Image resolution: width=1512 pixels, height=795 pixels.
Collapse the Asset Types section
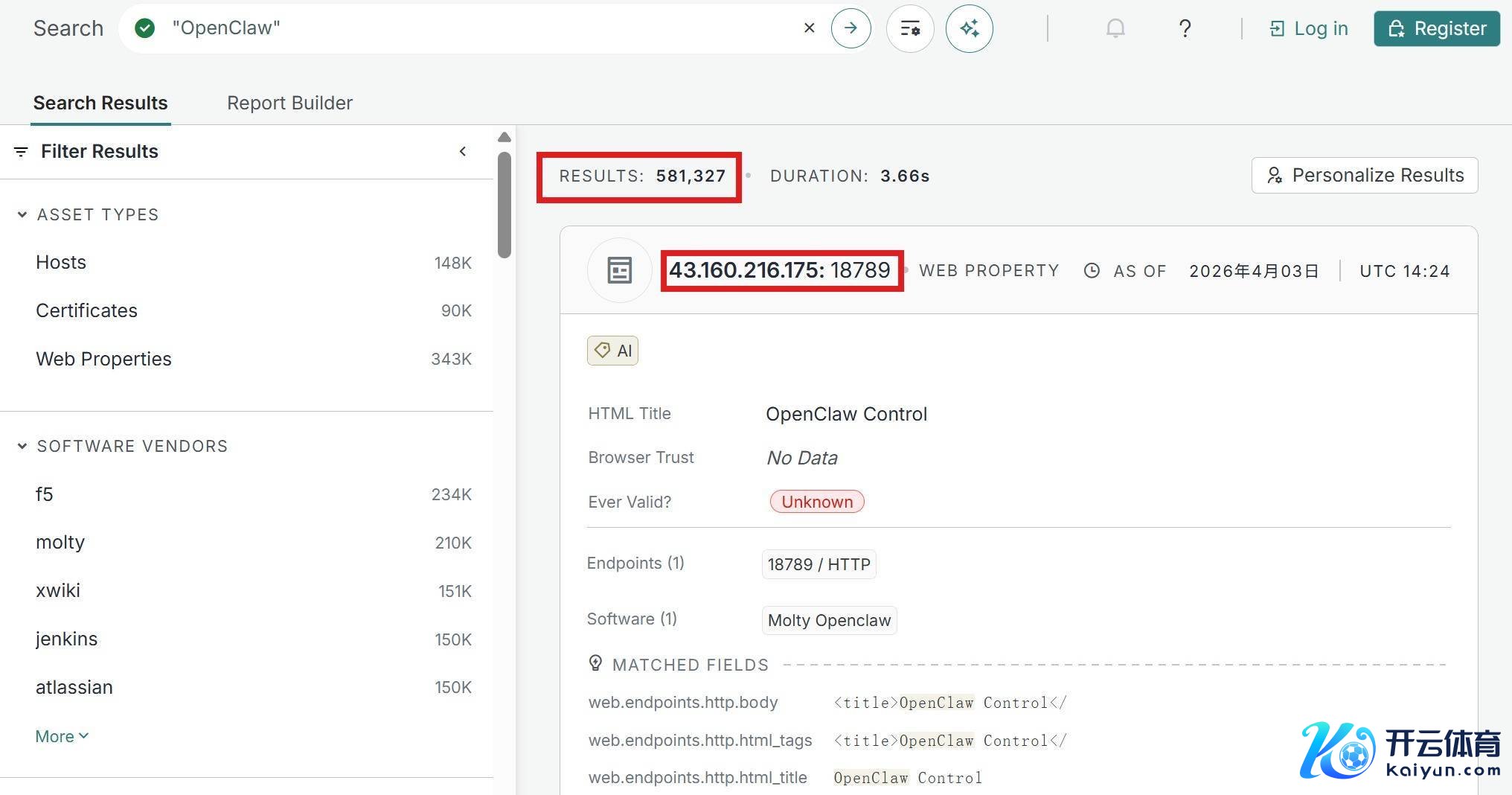coord(22,214)
